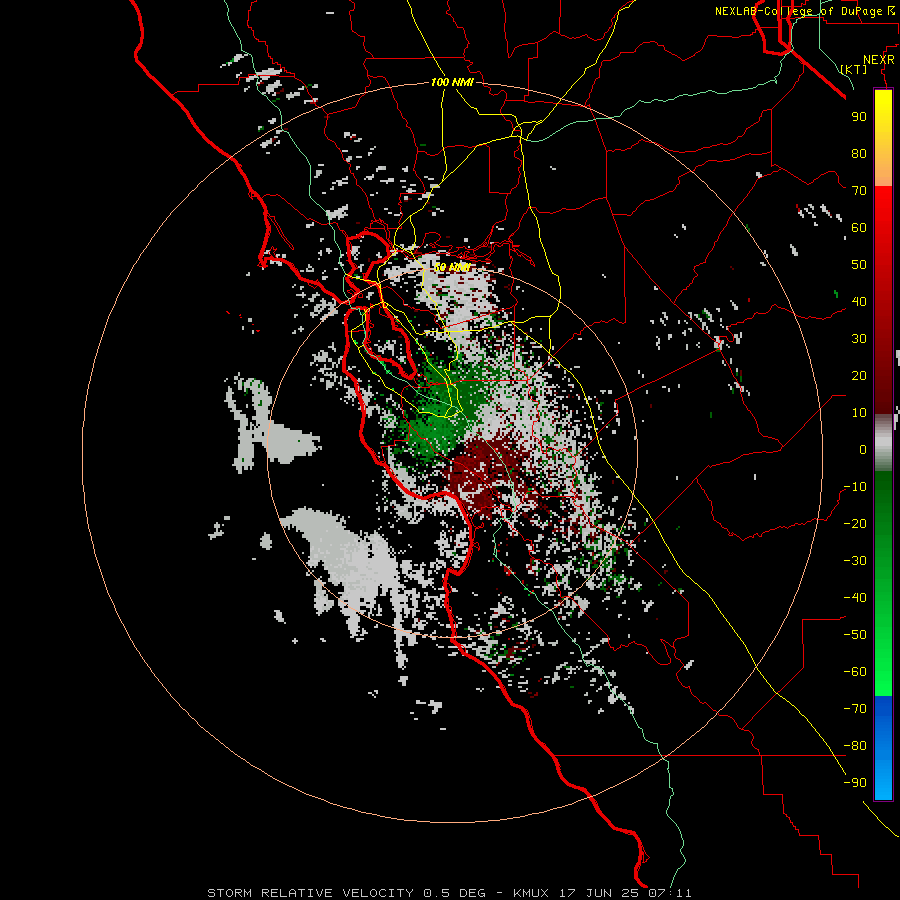
Task: Click the 100 NMI range ring label
Action: [x=452, y=83]
